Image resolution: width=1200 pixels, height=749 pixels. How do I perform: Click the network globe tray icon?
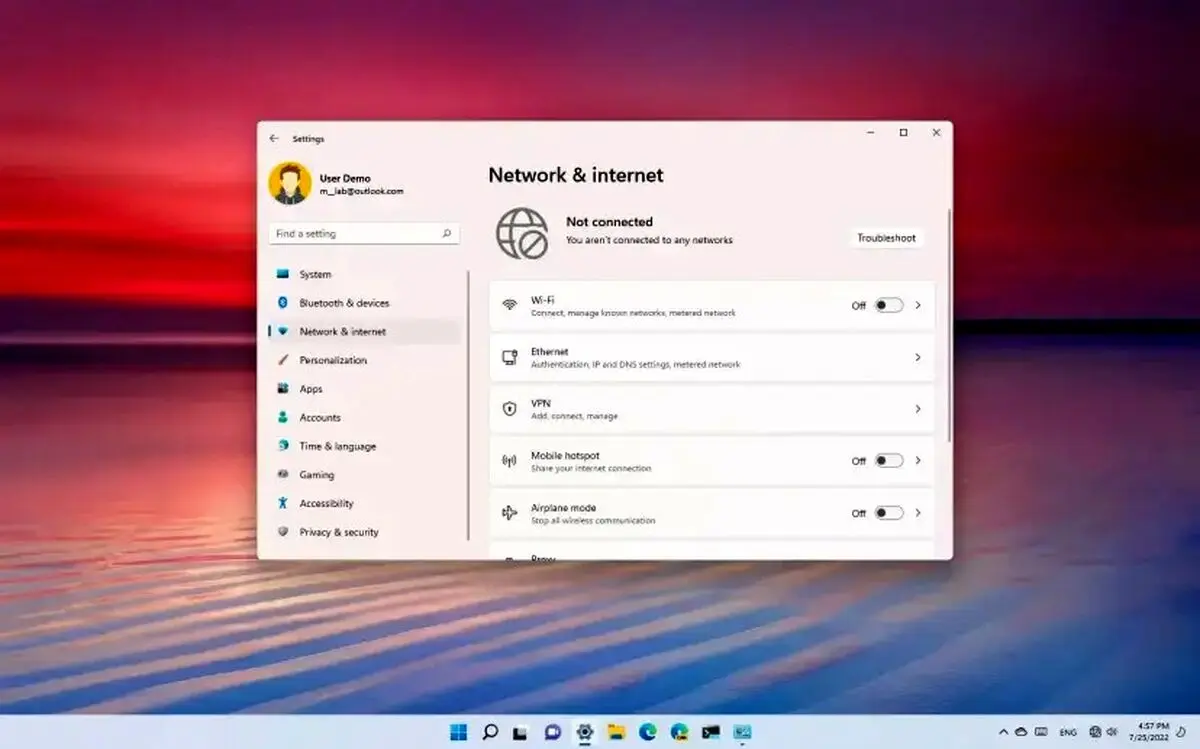coord(1095,732)
